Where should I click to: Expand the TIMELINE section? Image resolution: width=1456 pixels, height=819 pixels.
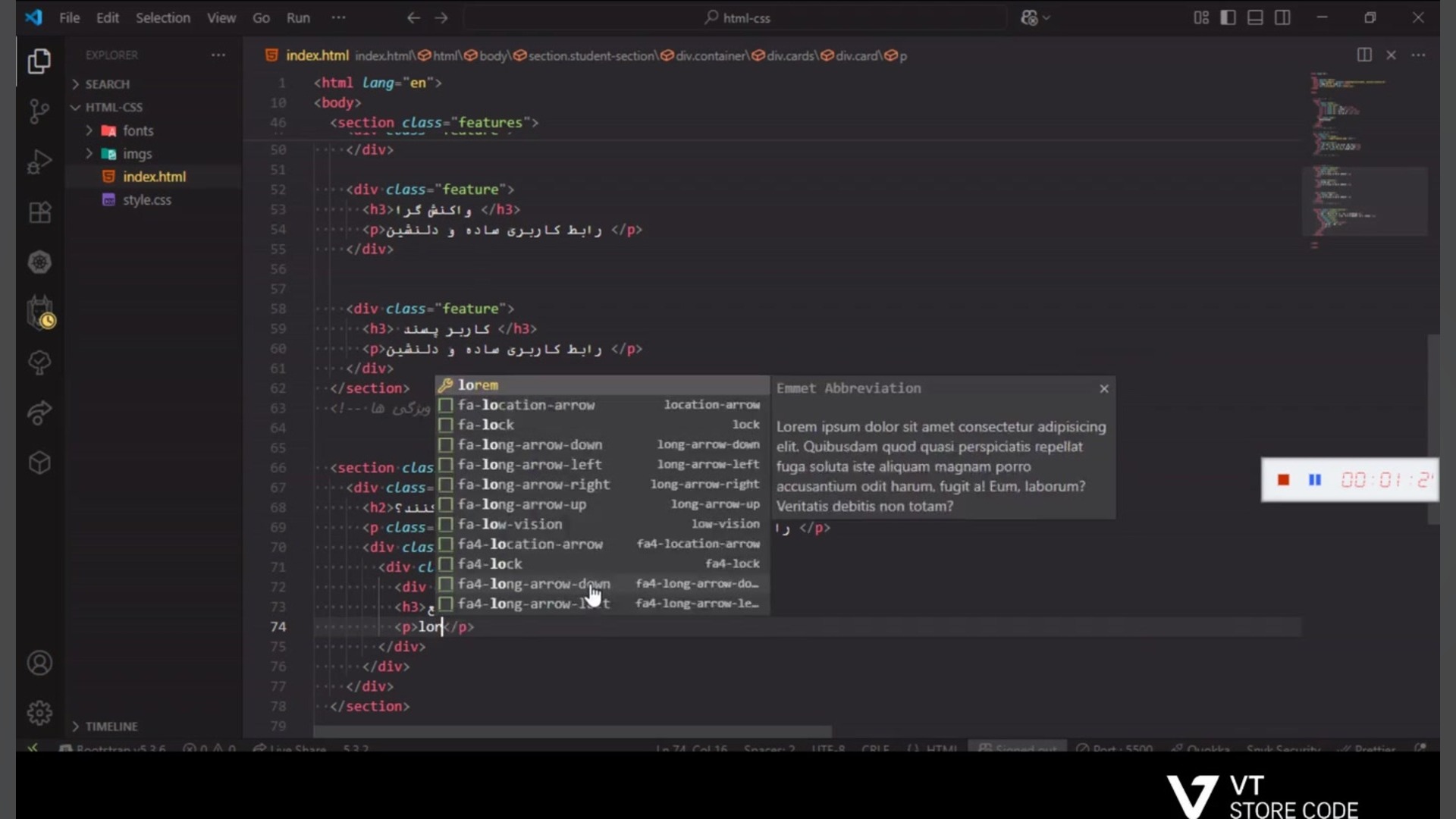click(111, 726)
